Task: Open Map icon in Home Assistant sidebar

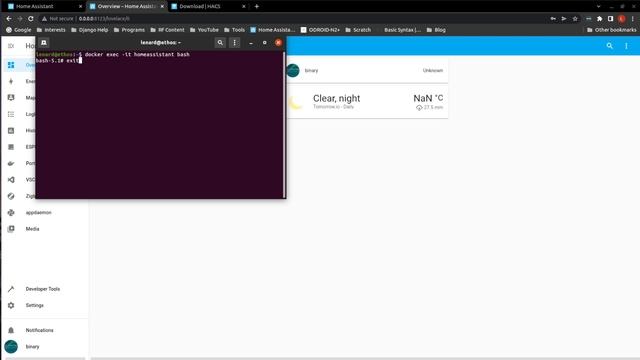Action: point(11,98)
